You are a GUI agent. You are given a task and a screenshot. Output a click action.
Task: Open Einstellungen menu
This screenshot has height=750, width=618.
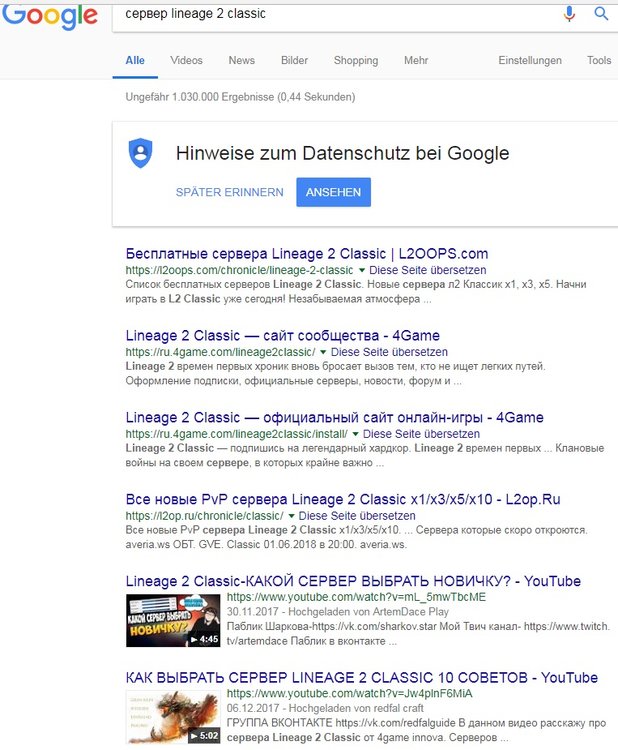pyautogui.click(x=530, y=60)
